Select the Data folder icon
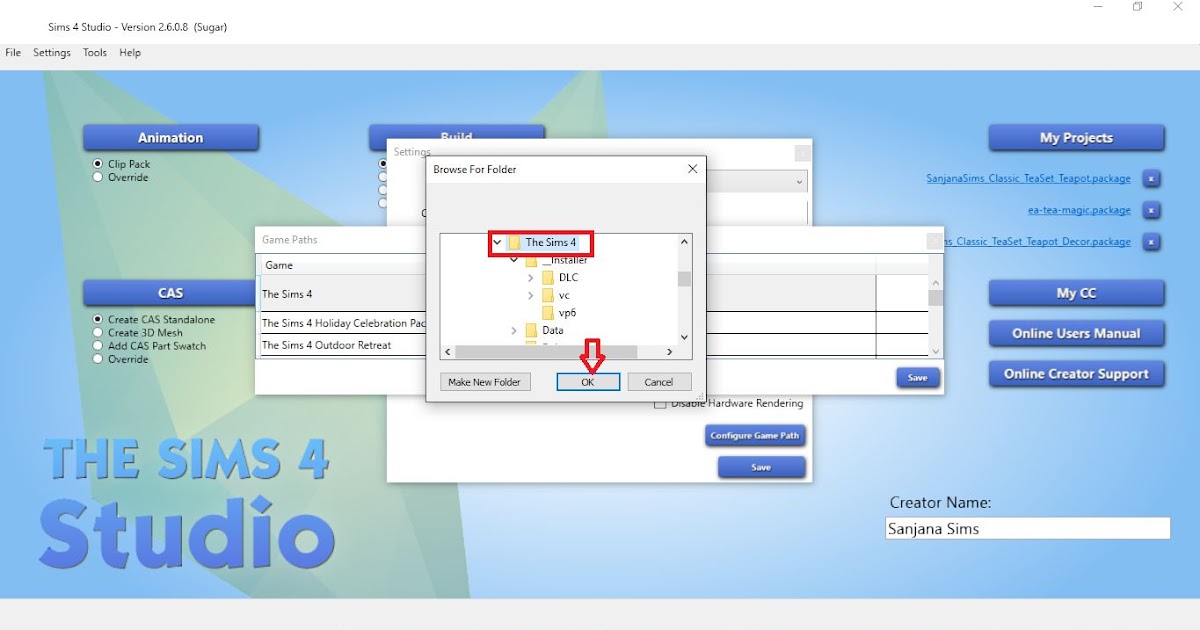1200x630 pixels. point(531,330)
